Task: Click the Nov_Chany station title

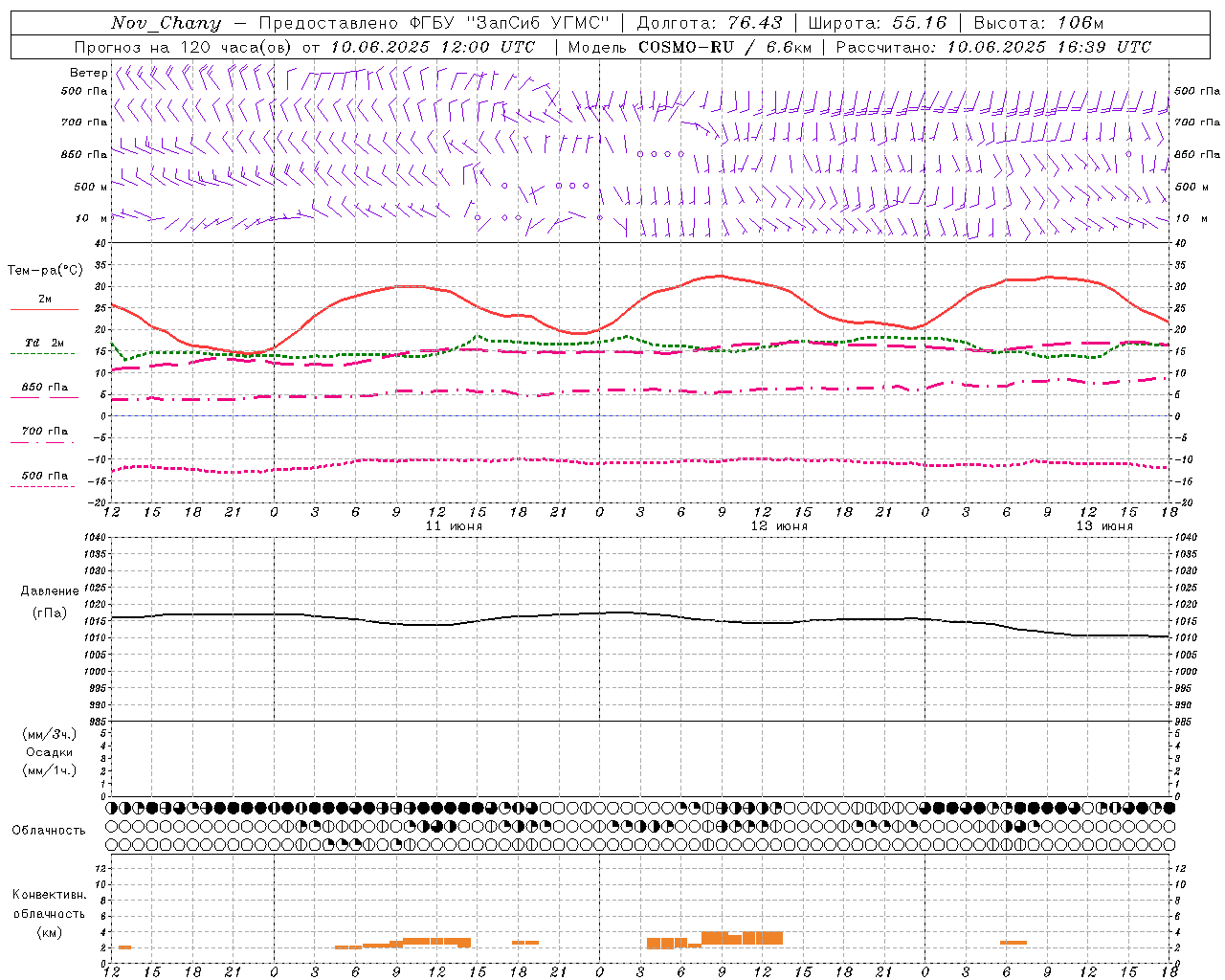Action: tap(166, 23)
